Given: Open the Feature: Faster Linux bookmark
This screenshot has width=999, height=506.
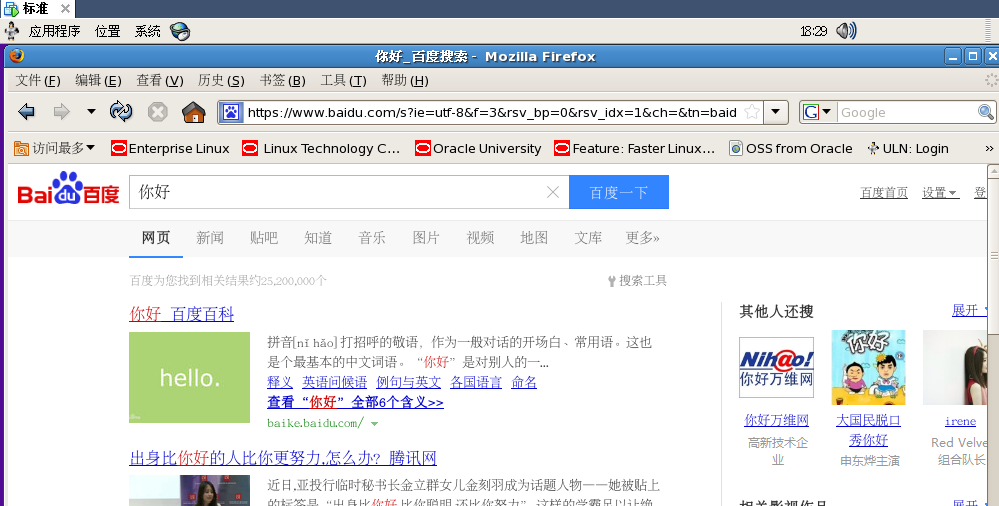Looking at the screenshot, I should [635, 148].
